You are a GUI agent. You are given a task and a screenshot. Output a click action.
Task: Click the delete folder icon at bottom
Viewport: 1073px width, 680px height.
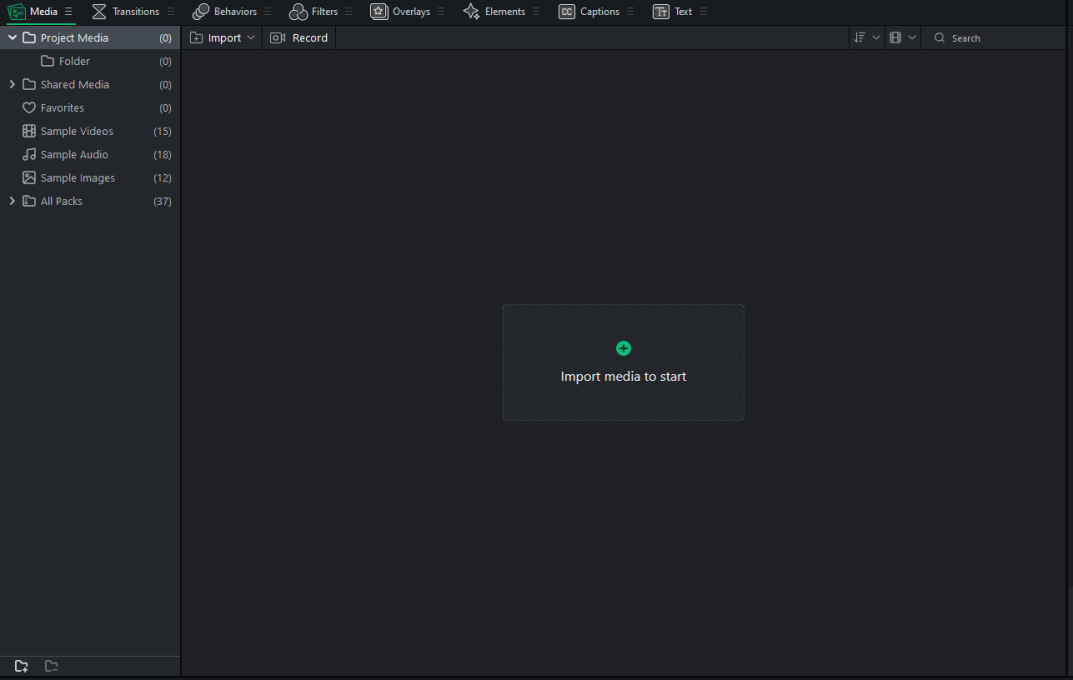(x=51, y=666)
